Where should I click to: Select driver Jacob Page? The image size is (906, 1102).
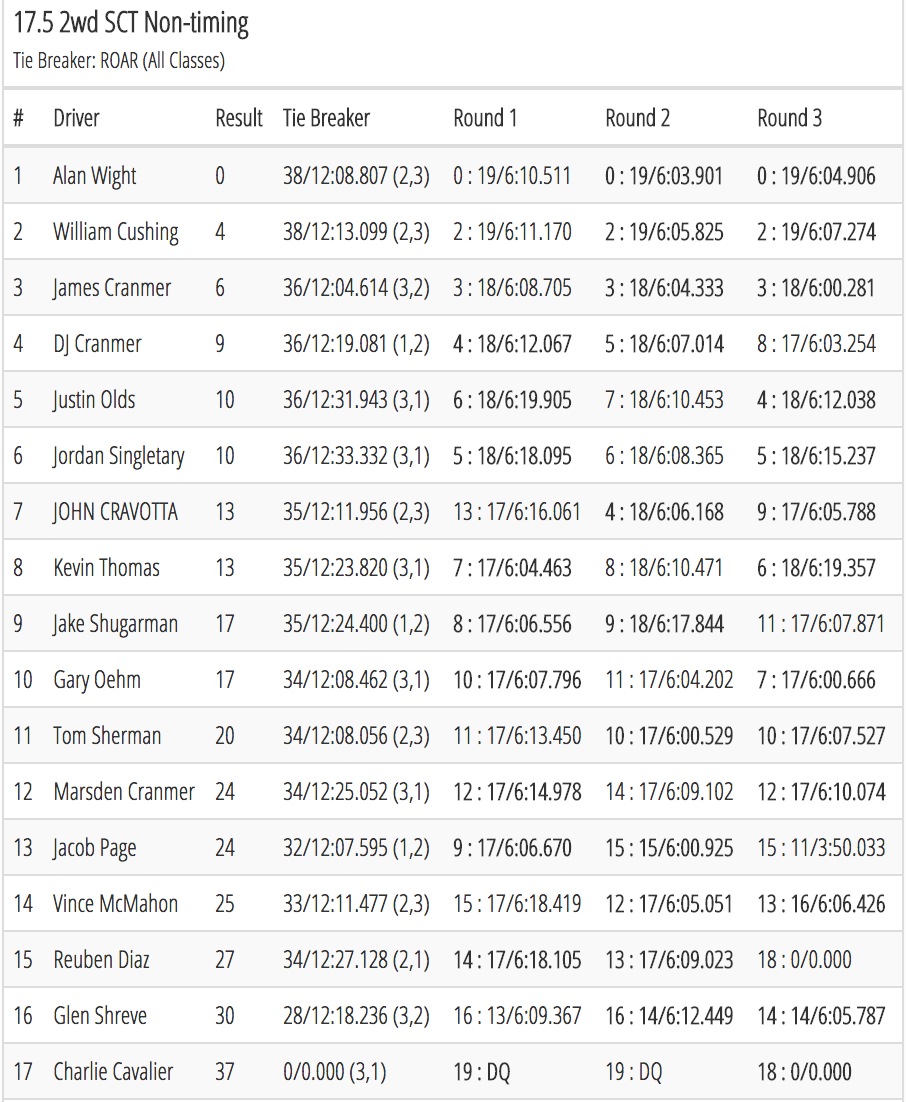click(95, 848)
